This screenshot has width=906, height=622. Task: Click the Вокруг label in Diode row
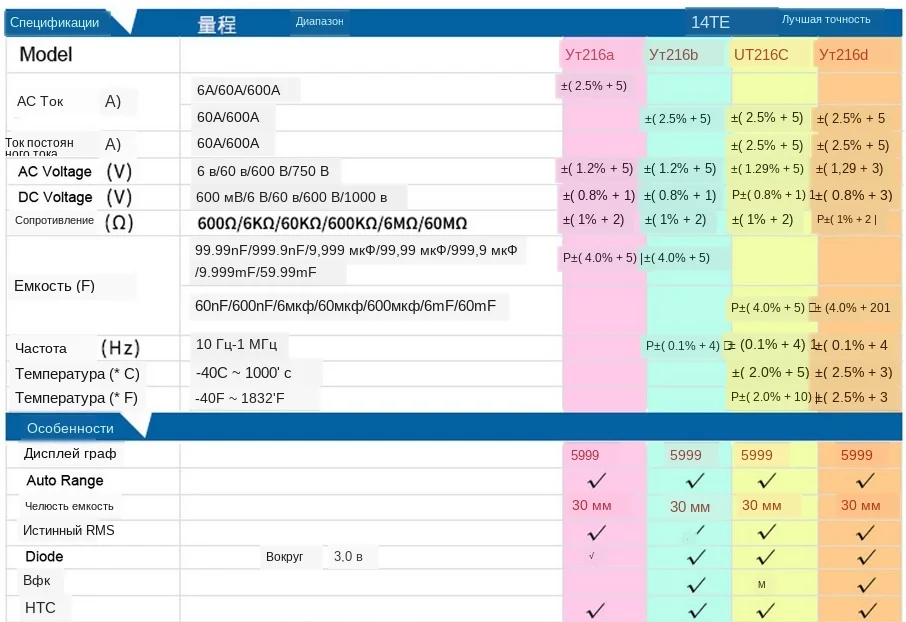(284, 557)
